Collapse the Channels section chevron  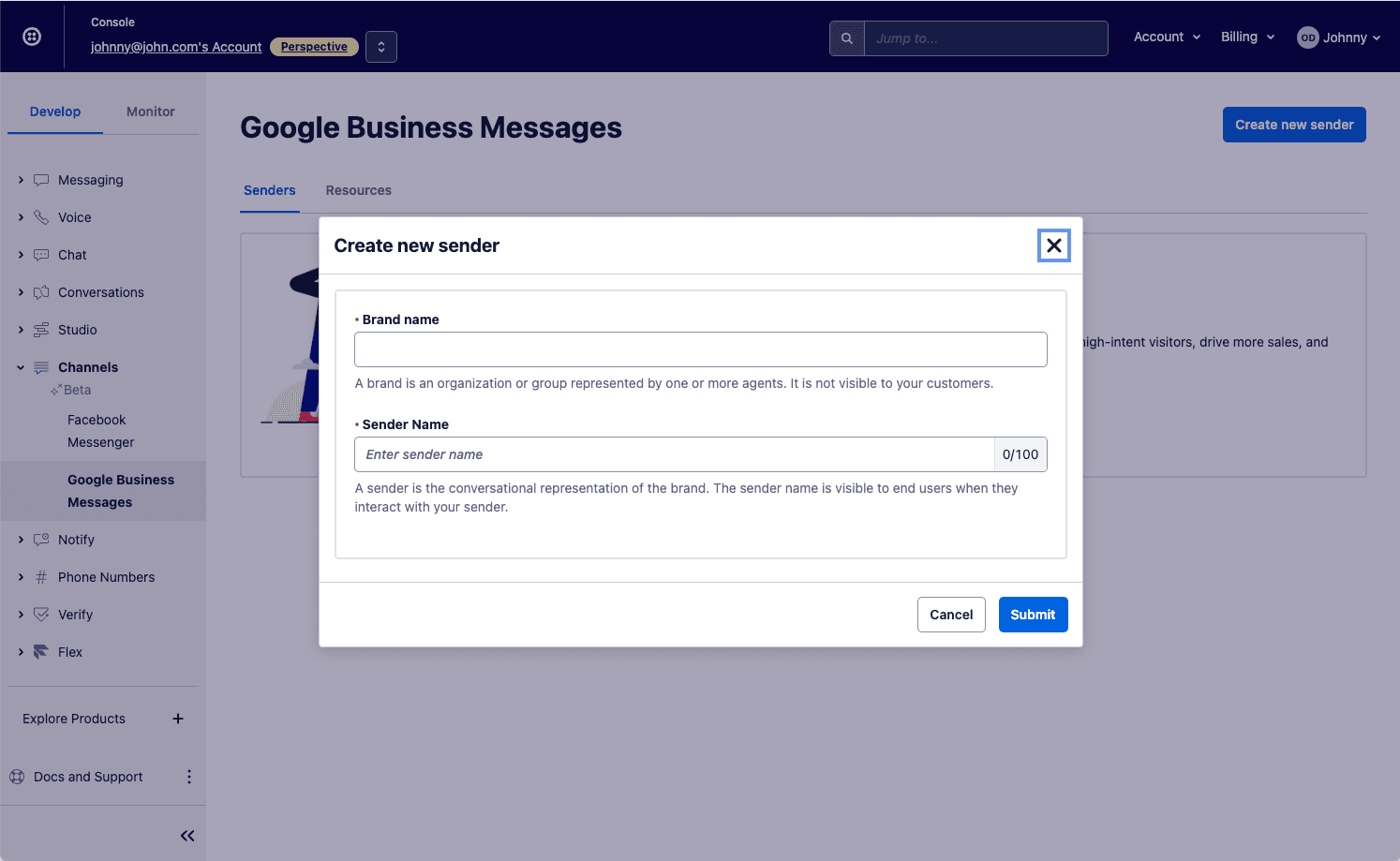pyautogui.click(x=21, y=366)
